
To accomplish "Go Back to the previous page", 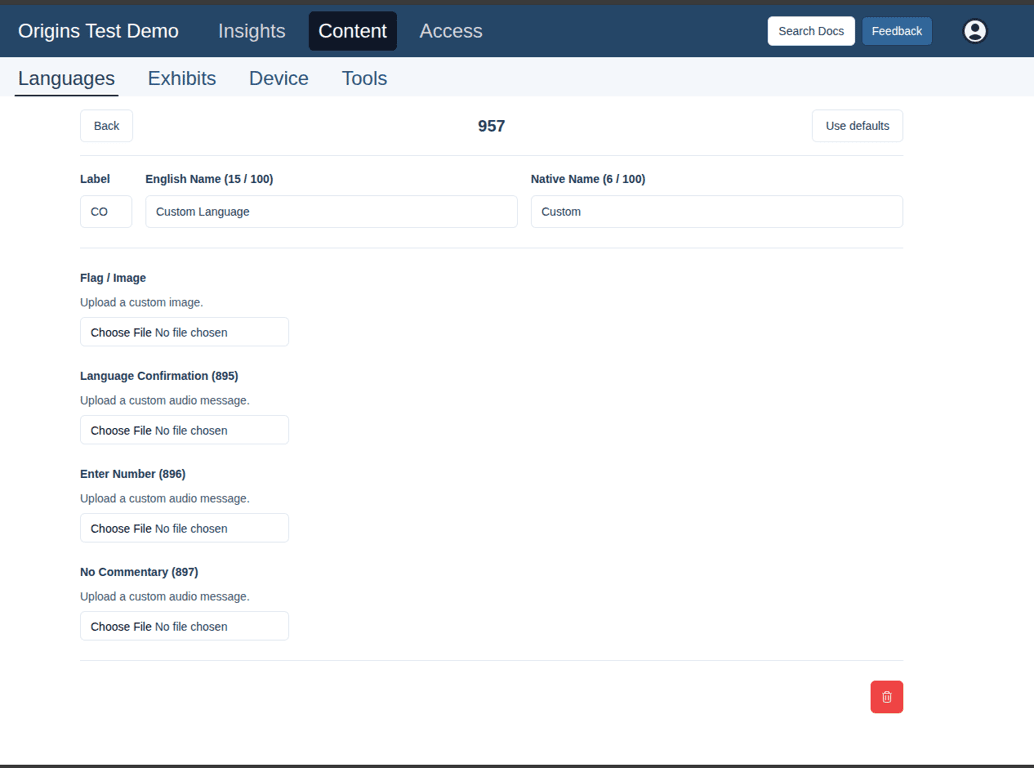I will [106, 126].
